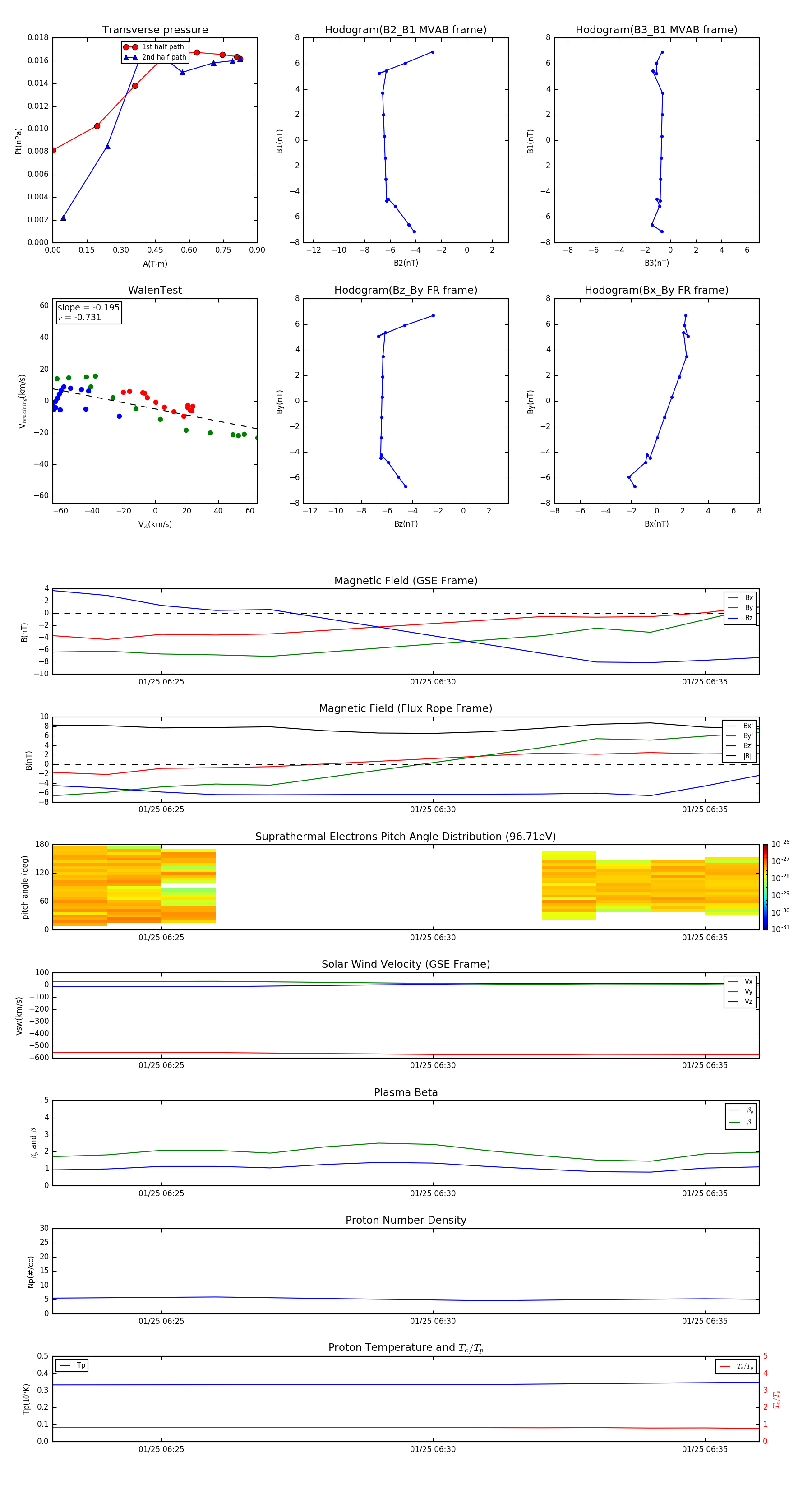Image resolution: width=812 pixels, height=1489 pixels.
Task: Click the "Plasma Beta" panel title
Action: (406, 1092)
